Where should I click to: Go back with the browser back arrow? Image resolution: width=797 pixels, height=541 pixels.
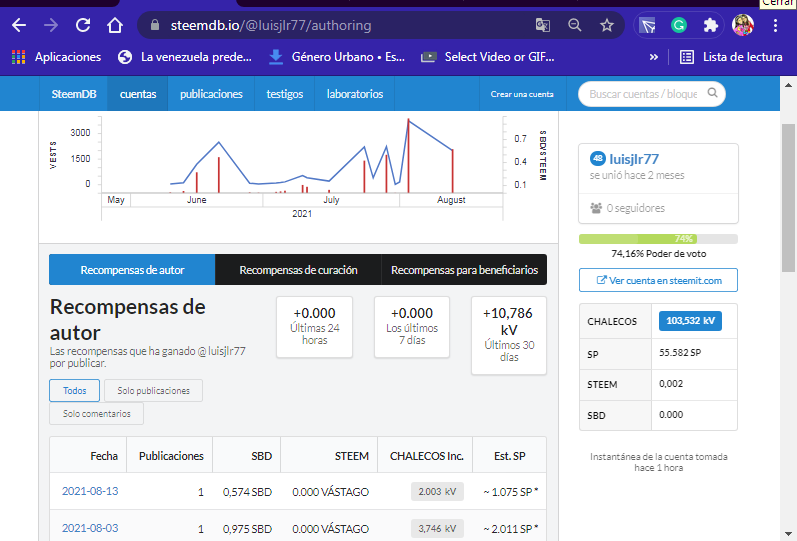19,25
